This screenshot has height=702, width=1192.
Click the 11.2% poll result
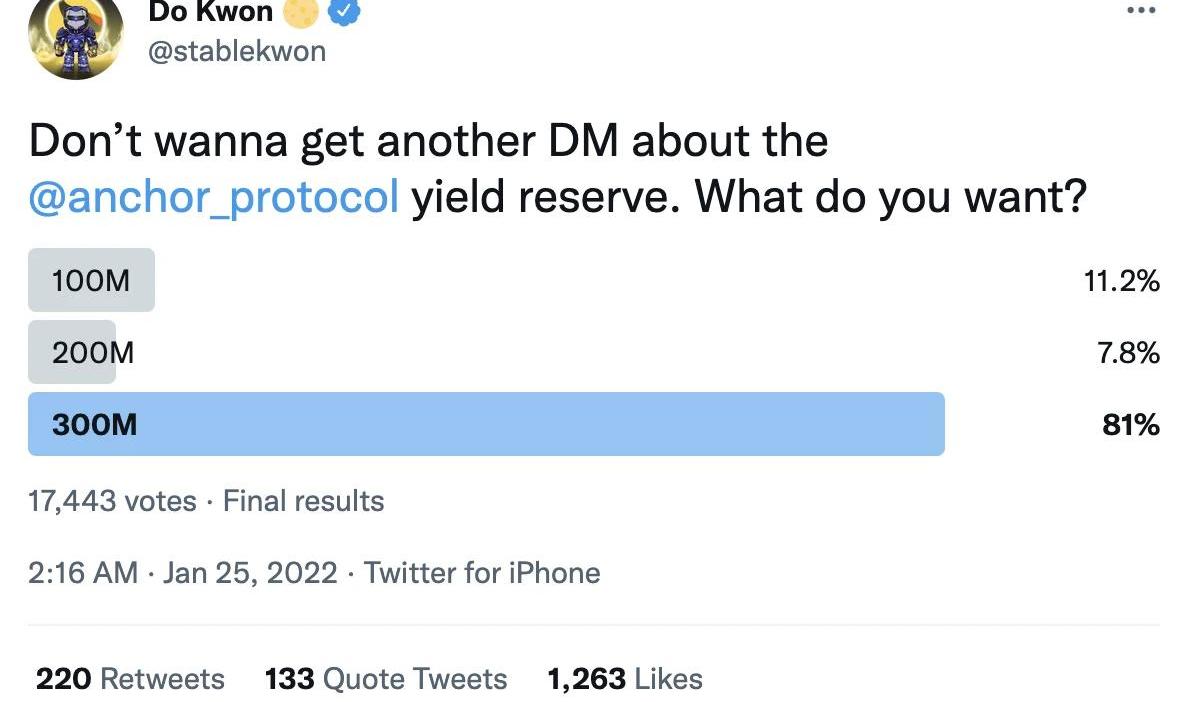click(x=1121, y=281)
